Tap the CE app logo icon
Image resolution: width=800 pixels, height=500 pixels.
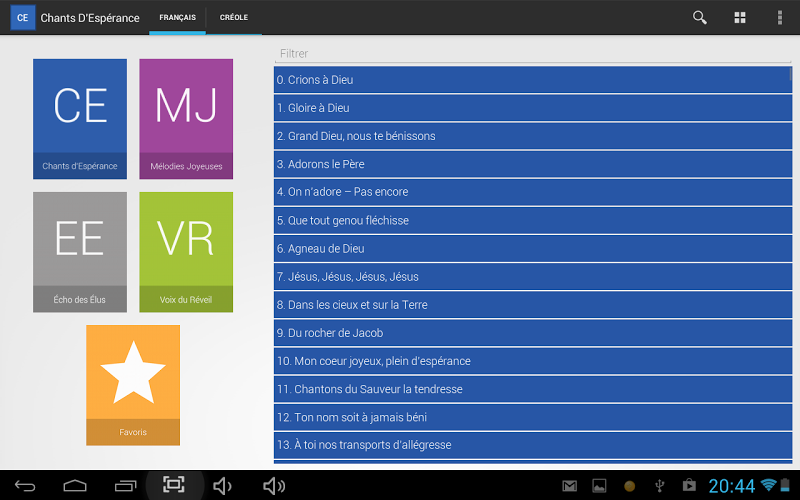tap(22, 17)
